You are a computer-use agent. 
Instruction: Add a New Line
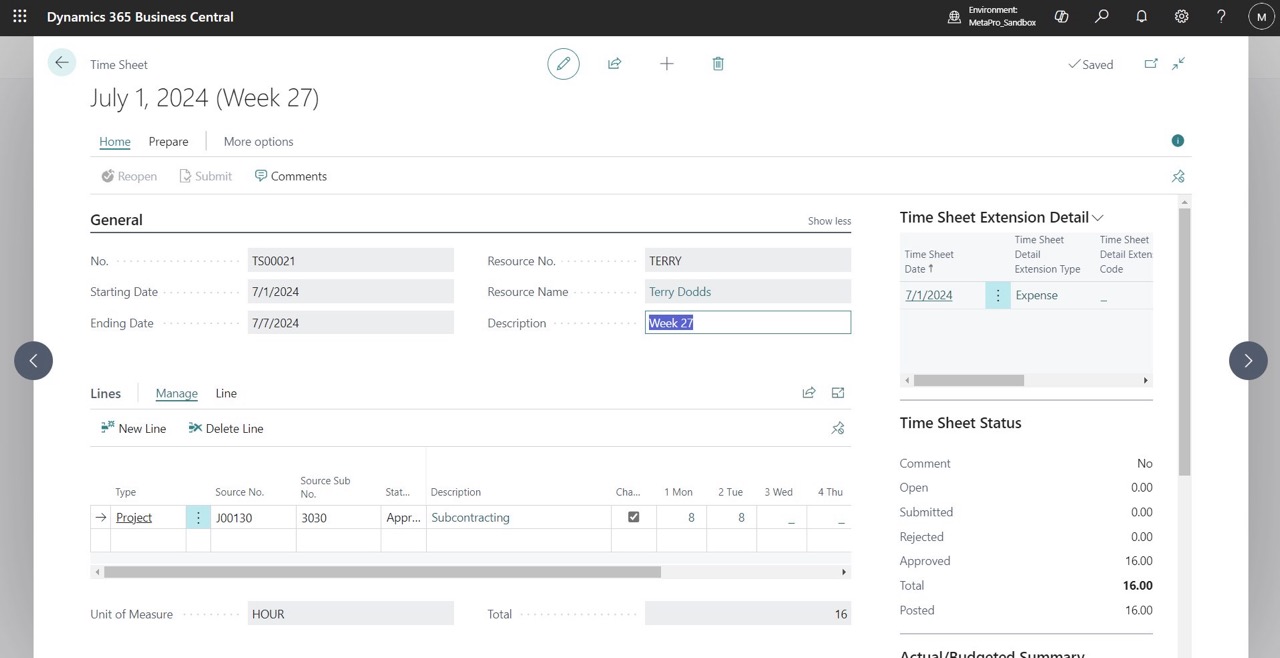point(133,428)
